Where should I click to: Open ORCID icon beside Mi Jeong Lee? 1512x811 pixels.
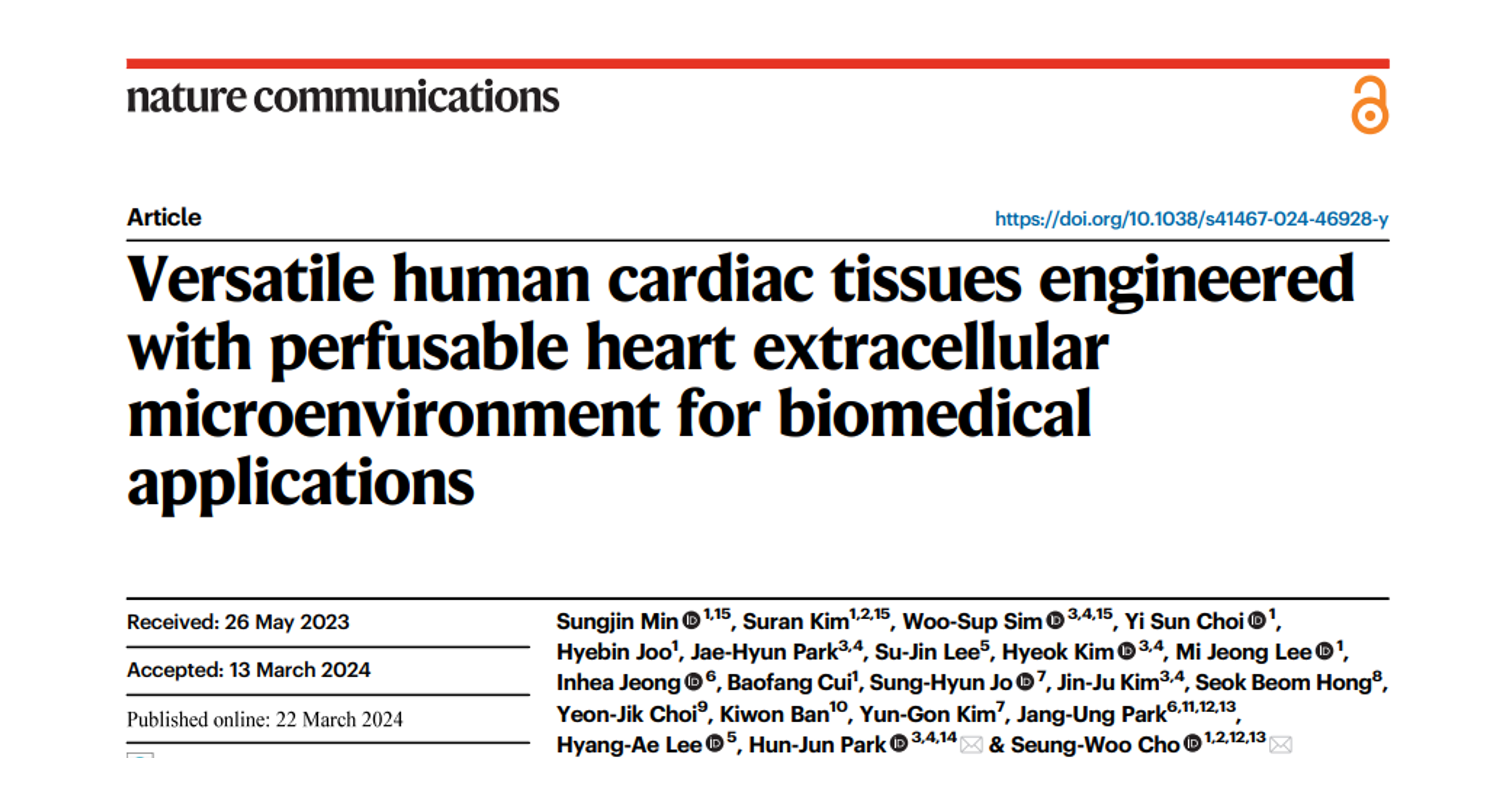[x=1324, y=651]
